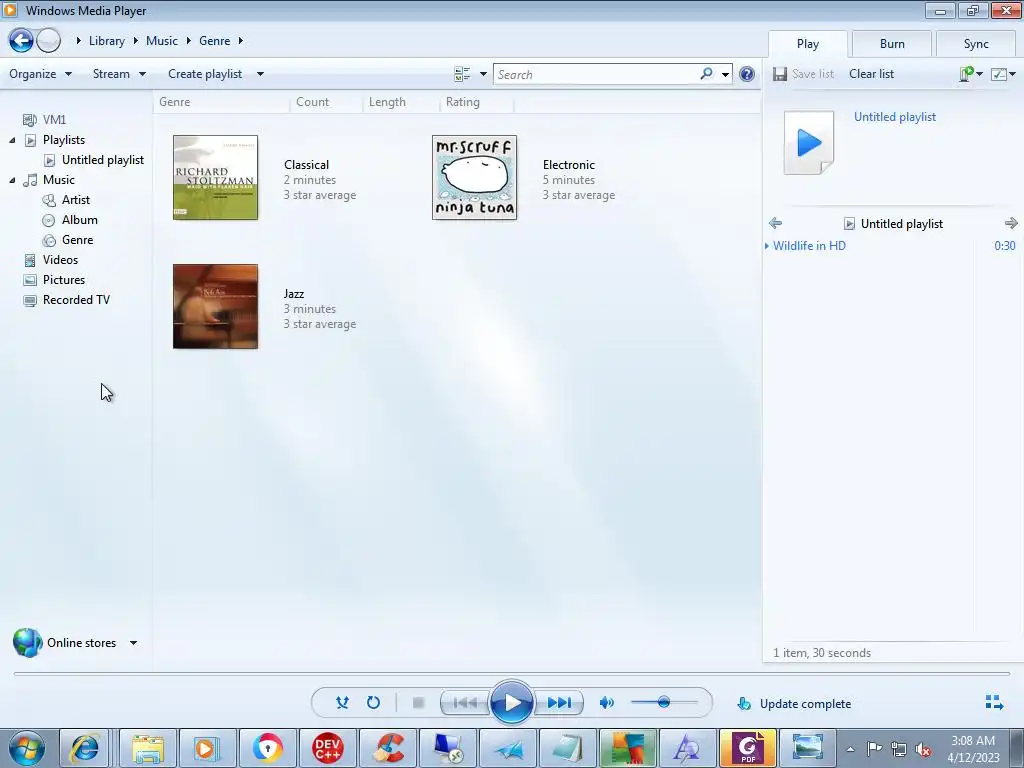Collapse the Music tree node
1024x768 pixels.
[x=12, y=180]
